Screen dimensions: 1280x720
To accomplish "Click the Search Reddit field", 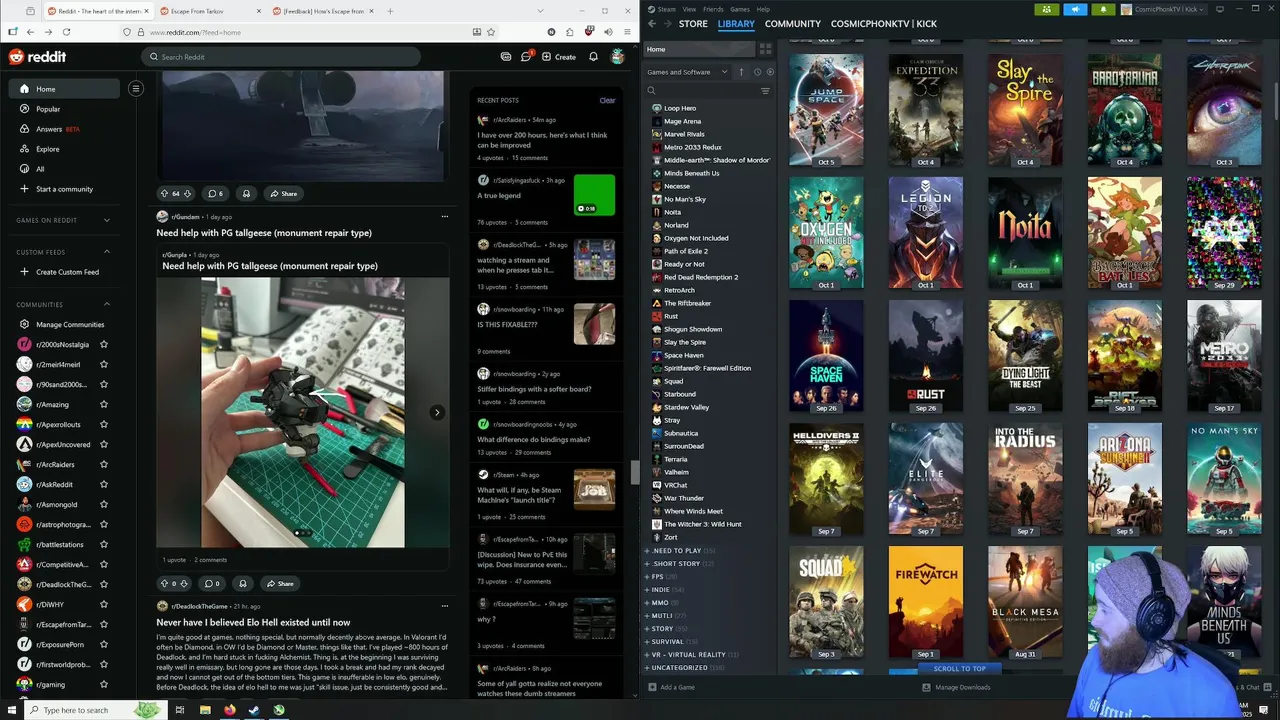I will click(x=281, y=57).
